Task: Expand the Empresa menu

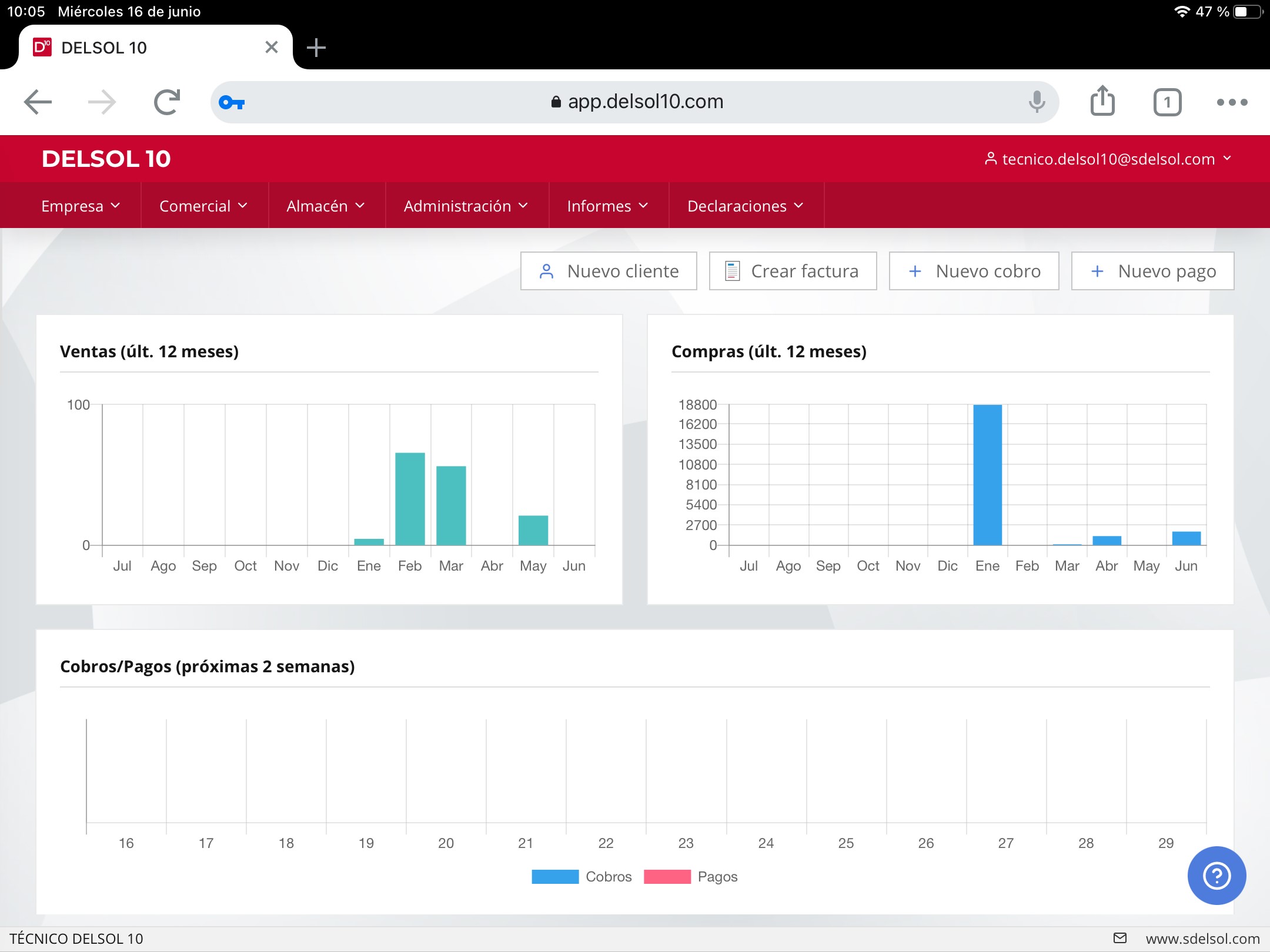Action: click(x=81, y=206)
